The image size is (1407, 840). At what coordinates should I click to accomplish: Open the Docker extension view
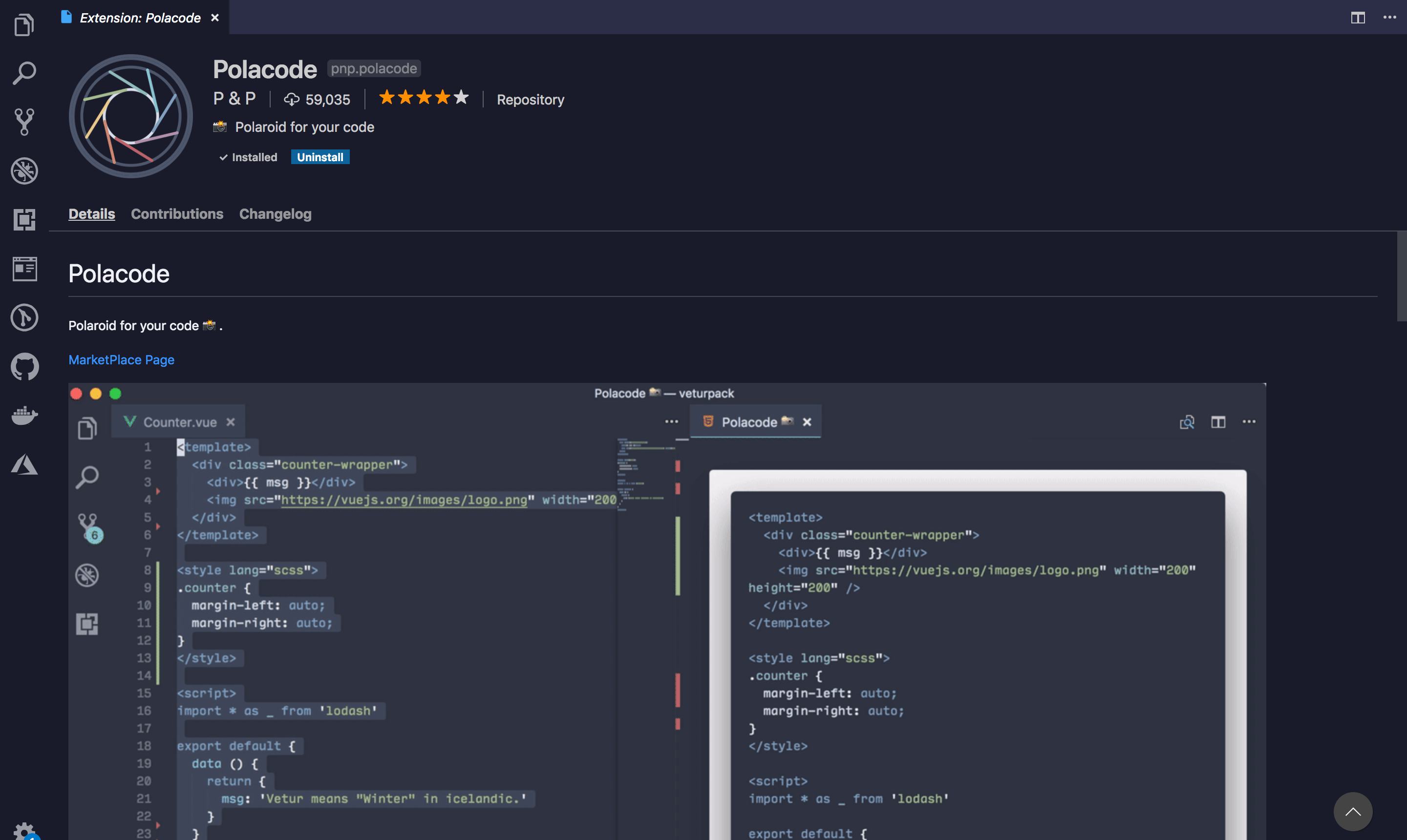click(x=23, y=416)
